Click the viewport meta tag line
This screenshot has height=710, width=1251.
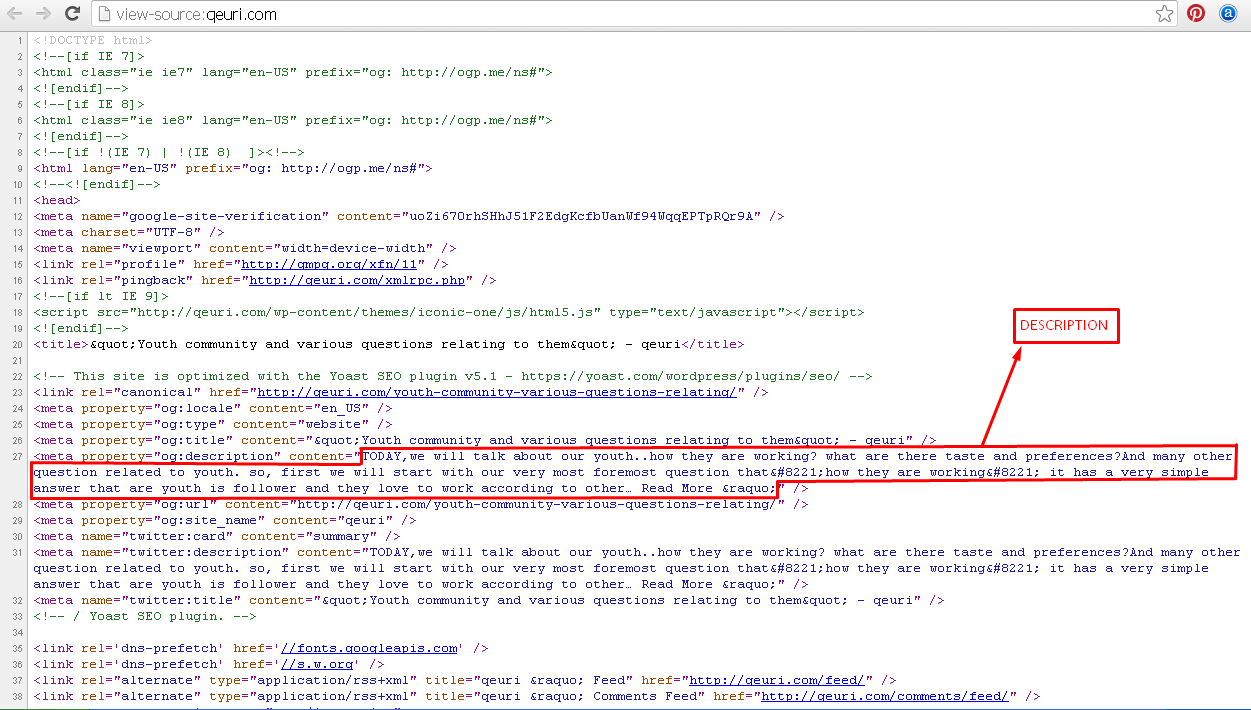coord(245,248)
